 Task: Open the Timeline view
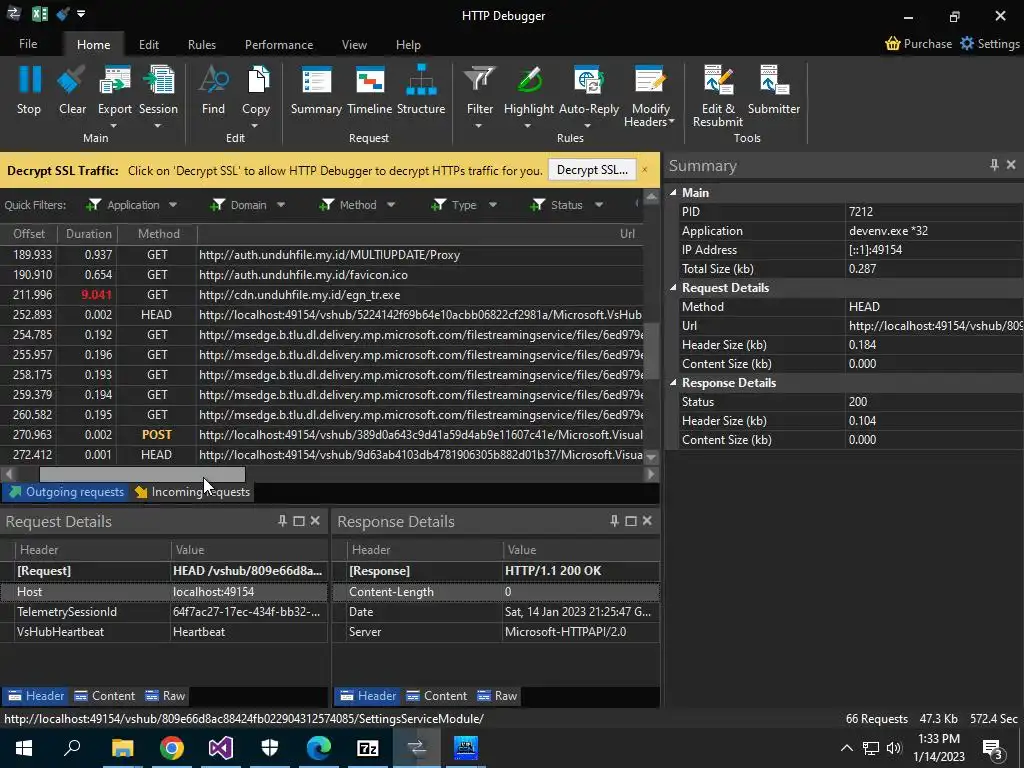pos(370,80)
